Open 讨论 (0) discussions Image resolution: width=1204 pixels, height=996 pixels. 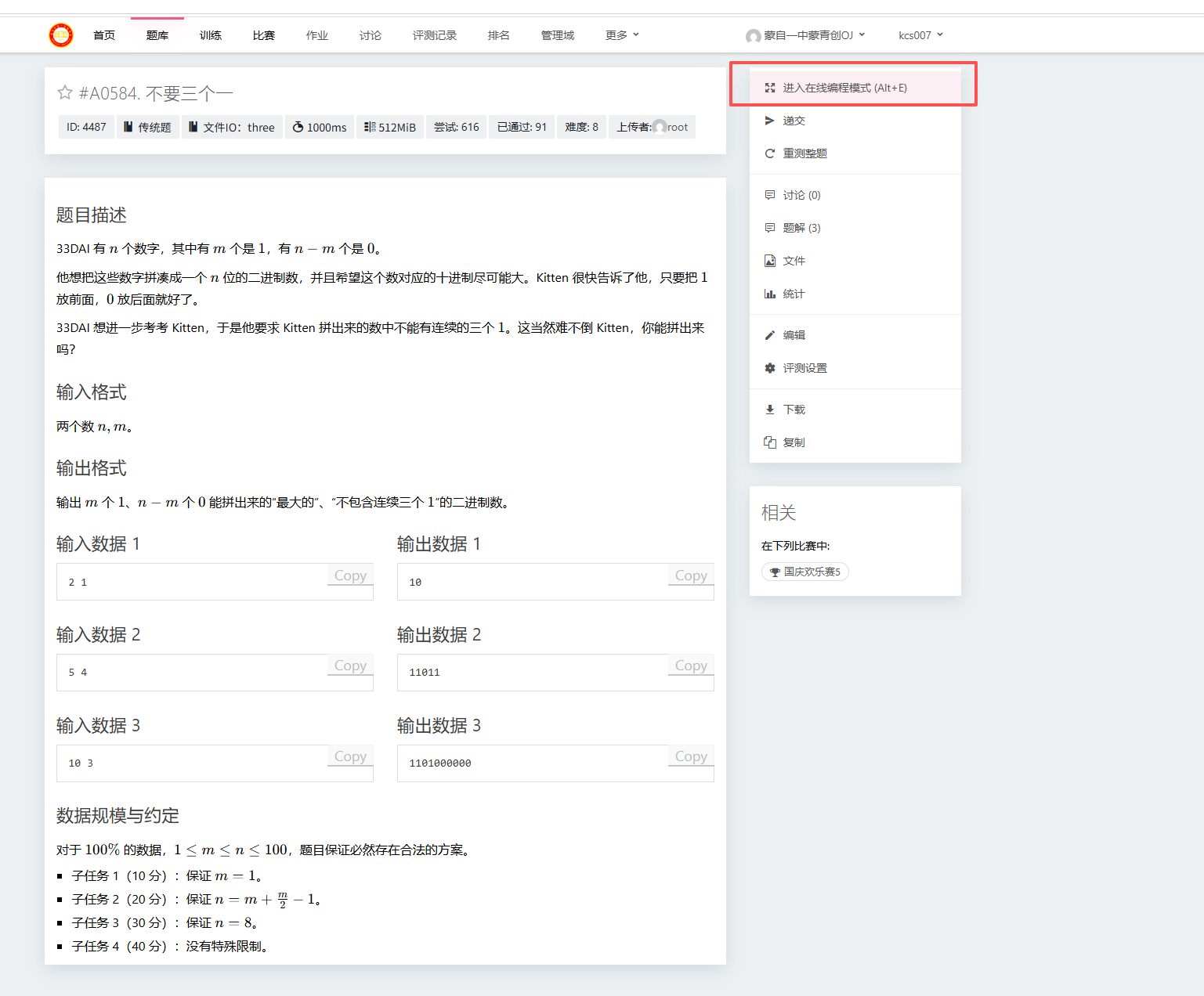tap(801, 195)
